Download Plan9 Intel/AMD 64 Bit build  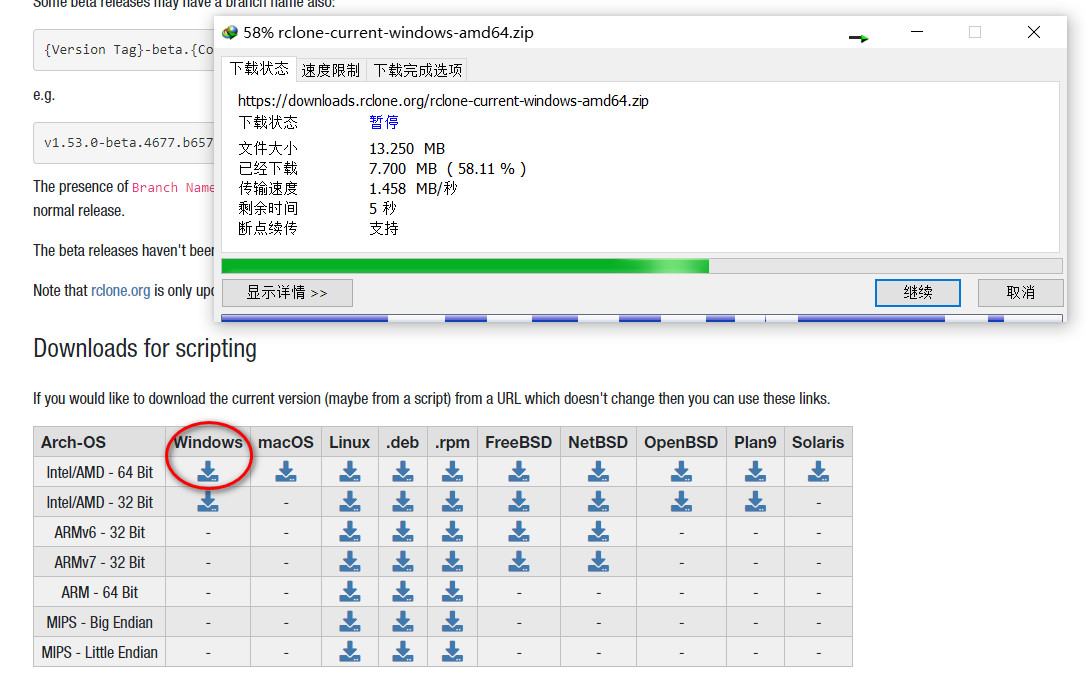pyautogui.click(x=755, y=472)
